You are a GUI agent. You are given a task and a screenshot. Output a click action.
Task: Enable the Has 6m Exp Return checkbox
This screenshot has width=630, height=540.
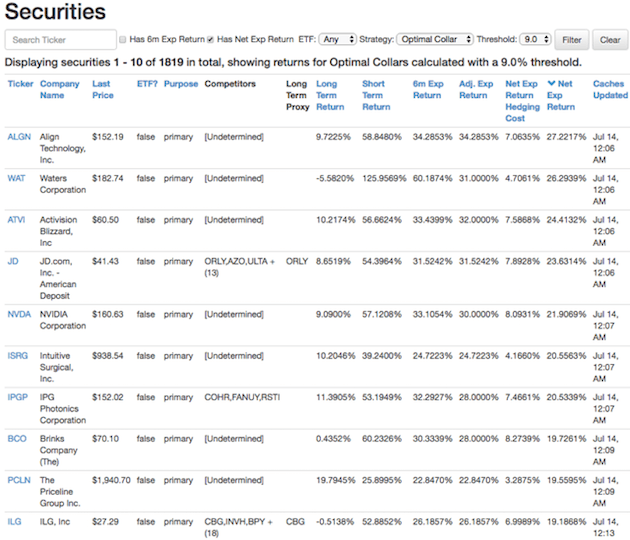123,40
